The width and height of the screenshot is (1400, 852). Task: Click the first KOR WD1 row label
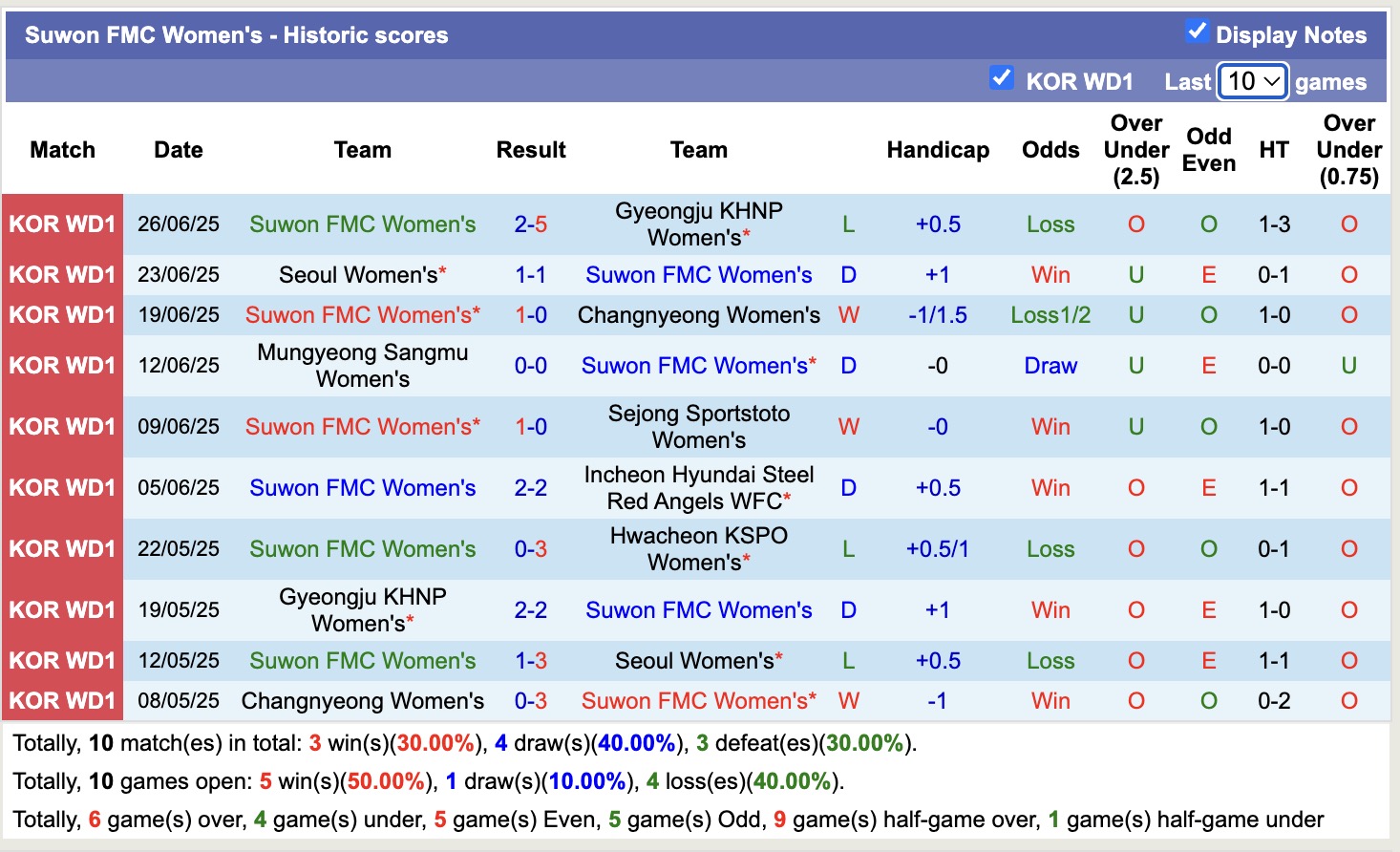(62, 224)
